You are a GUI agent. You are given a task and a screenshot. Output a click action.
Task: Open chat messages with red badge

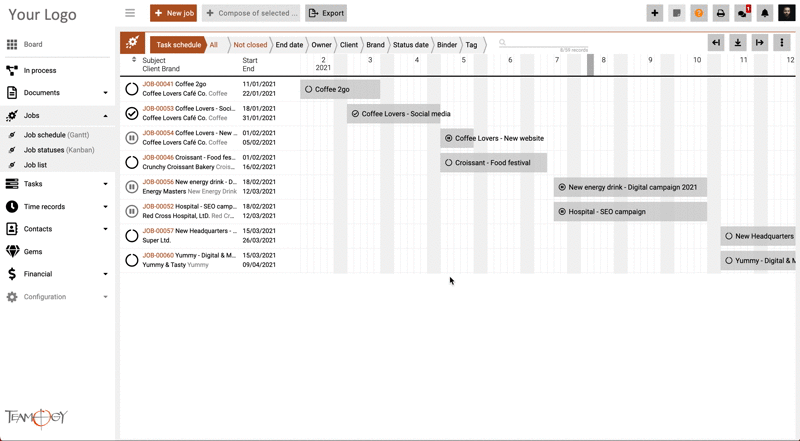742,13
